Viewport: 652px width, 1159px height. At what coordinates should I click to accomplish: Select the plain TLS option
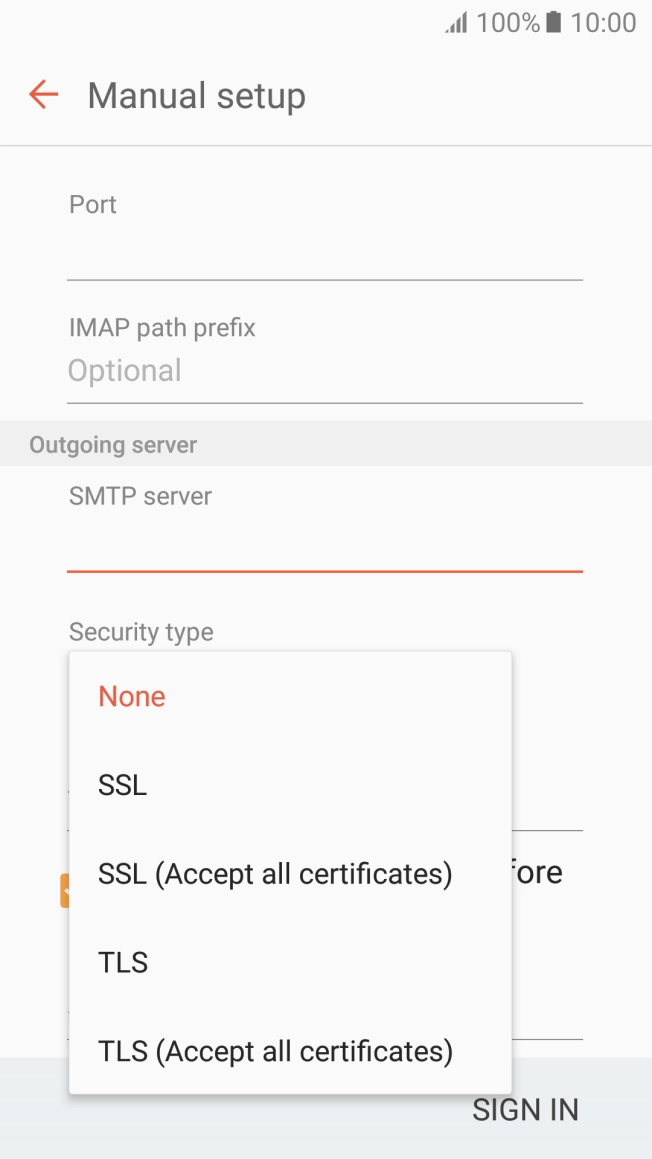[x=124, y=963]
